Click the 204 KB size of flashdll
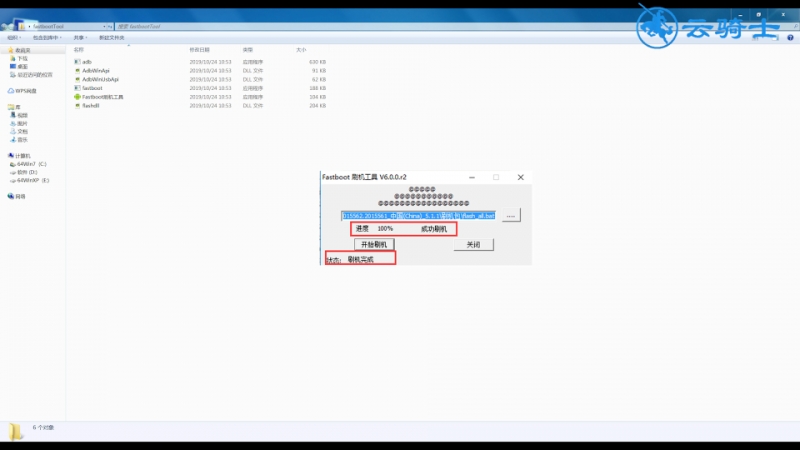 pyautogui.click(x=317, y=106)
